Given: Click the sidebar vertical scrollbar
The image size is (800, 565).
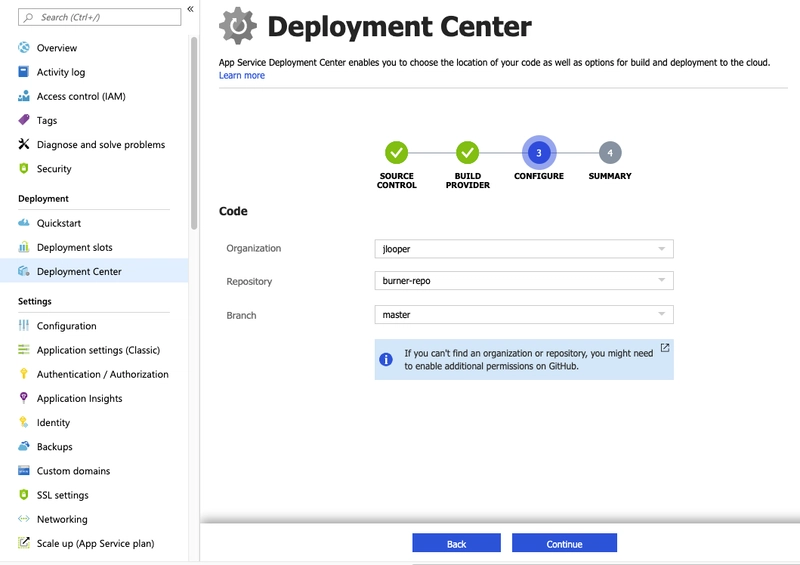Looking at the screenshot, I should click(x=194, y=133).
